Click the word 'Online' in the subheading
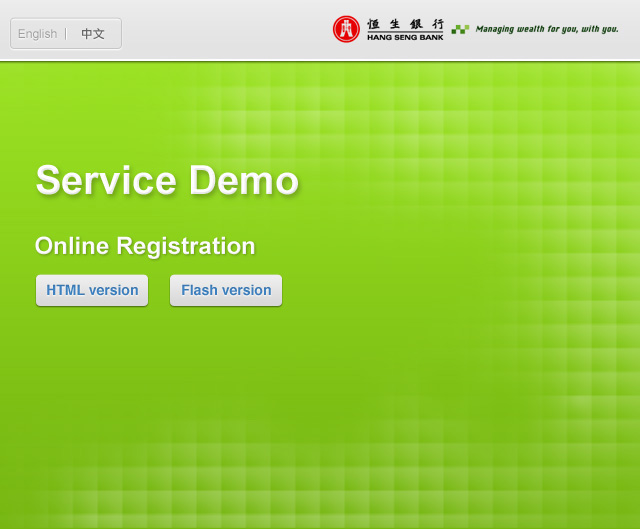640x529 pixels. (72, 246)
